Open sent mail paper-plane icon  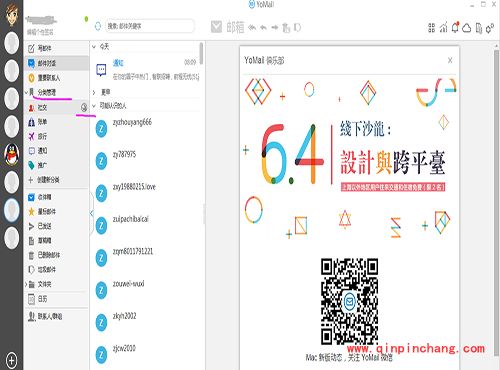coord(31,226)
